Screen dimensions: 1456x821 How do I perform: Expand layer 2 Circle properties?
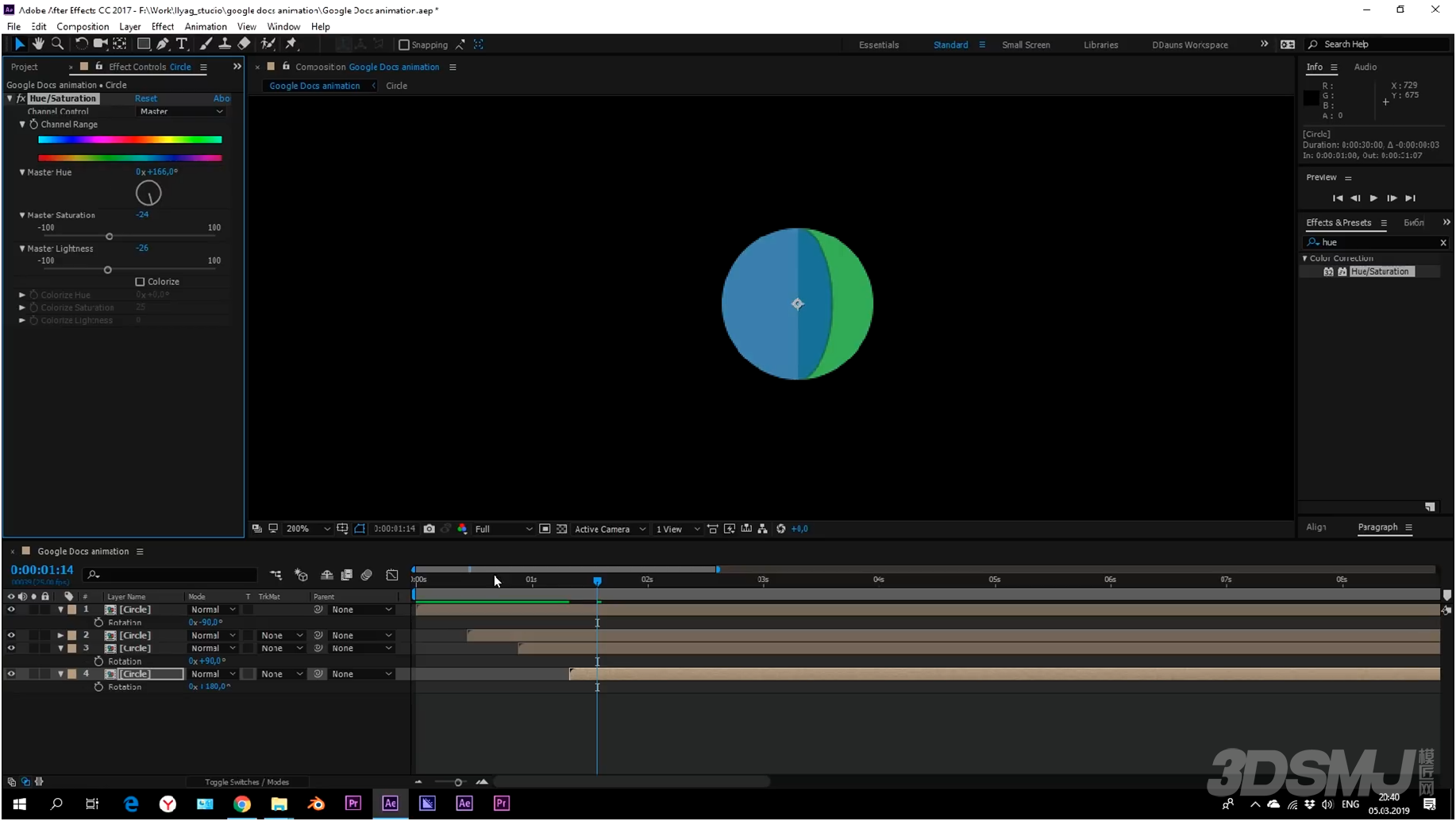(60, 636)
